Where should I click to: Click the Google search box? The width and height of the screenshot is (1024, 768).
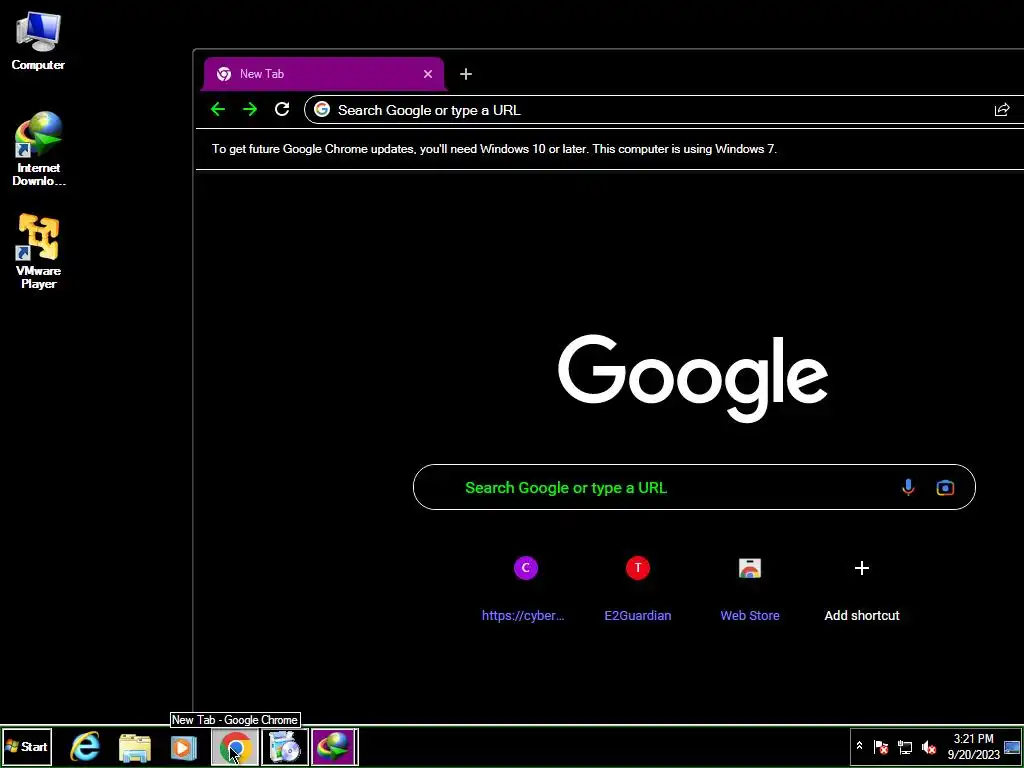[694, 487]
